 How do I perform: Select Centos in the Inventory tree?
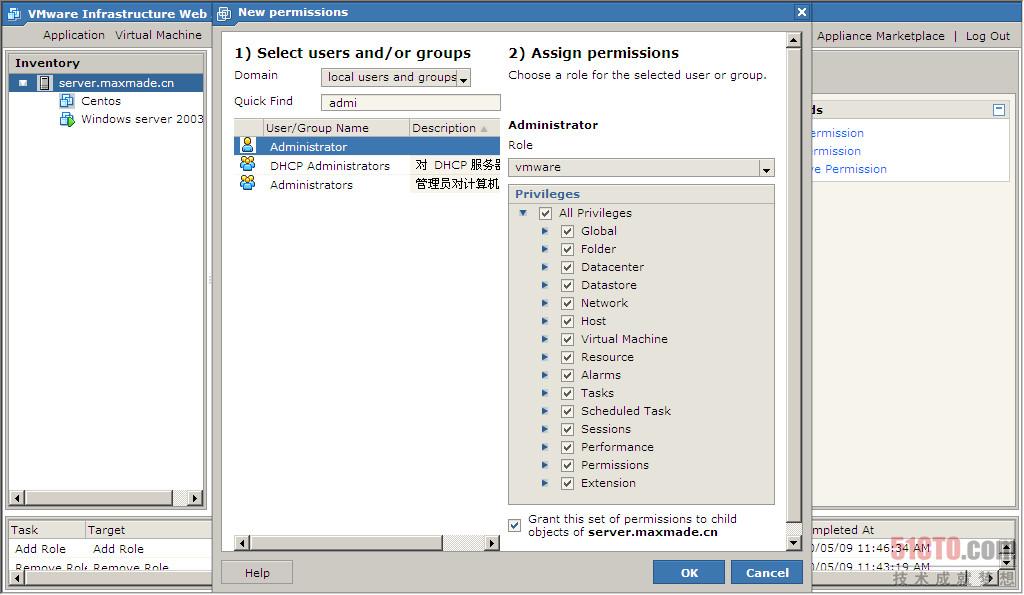point(101,101)
